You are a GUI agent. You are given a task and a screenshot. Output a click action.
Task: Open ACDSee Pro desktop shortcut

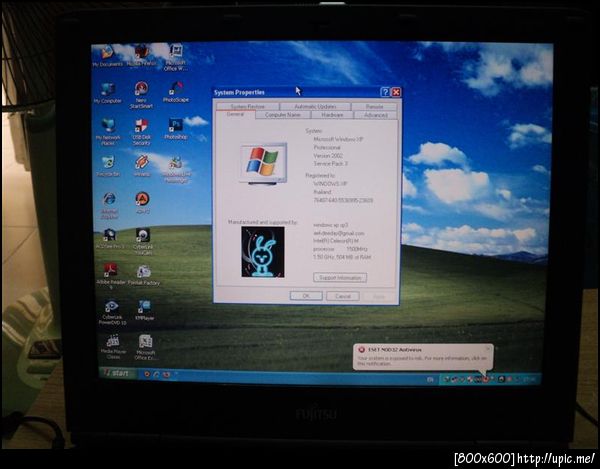click(110, 239)
